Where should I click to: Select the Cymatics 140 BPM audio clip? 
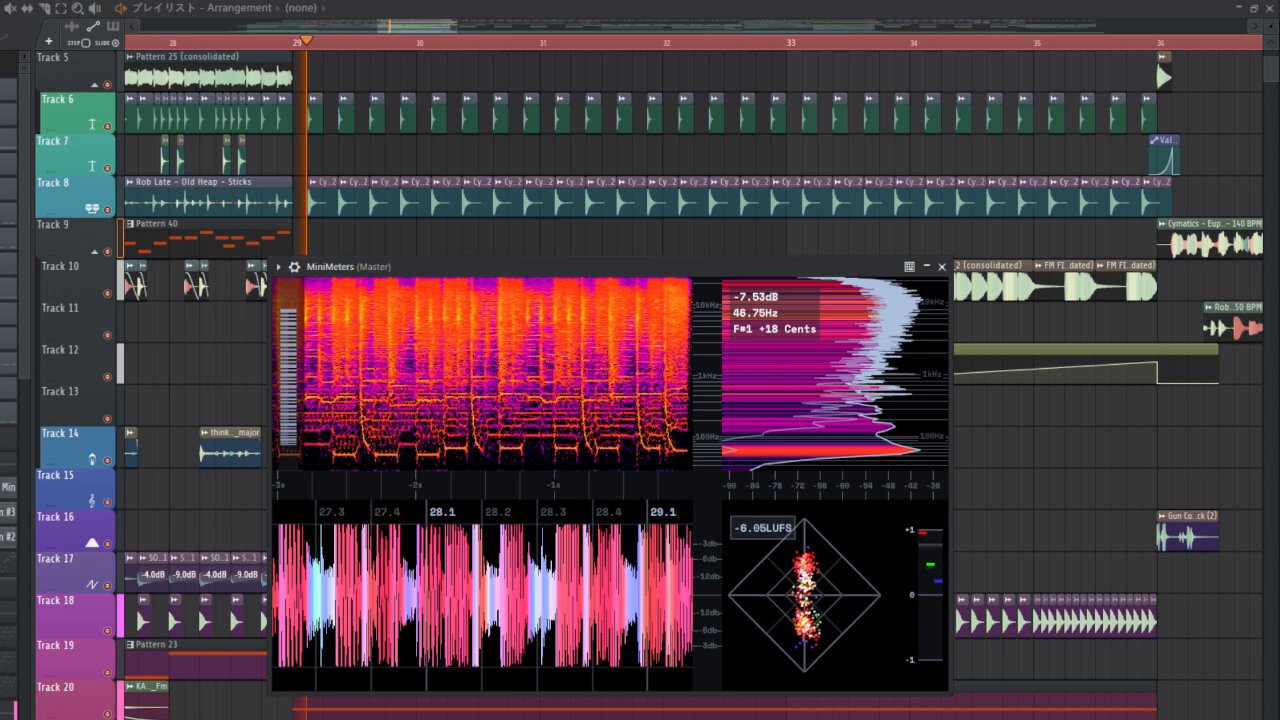(x=1210, y=238)
